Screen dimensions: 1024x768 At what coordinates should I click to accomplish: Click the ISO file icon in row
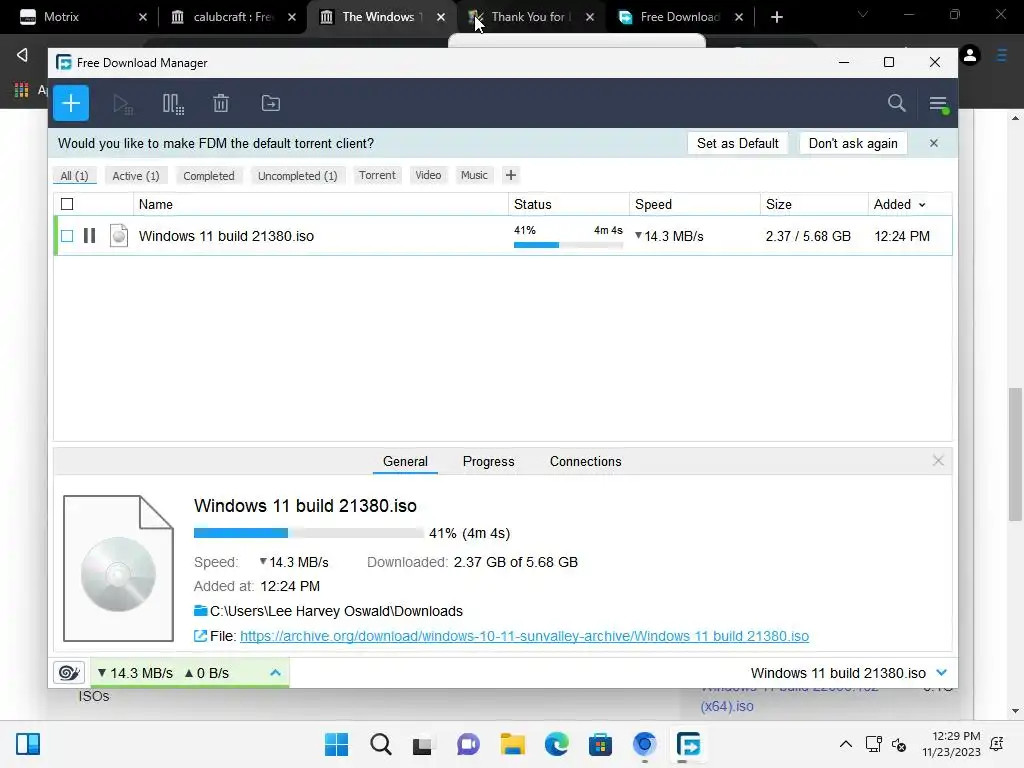pyautogui.click(x=119, y=236)
